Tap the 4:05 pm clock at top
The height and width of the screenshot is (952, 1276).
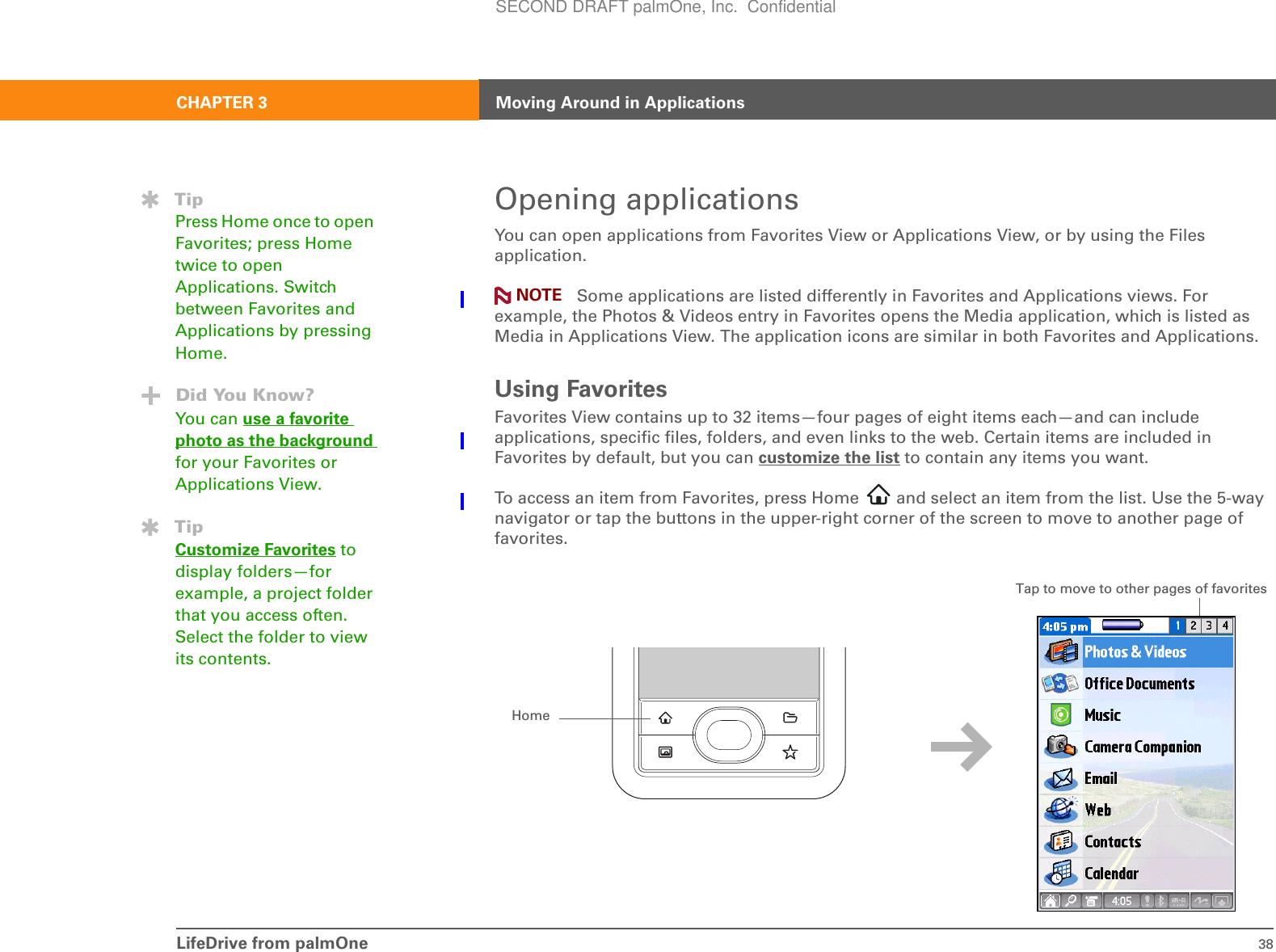(1064, 626)
